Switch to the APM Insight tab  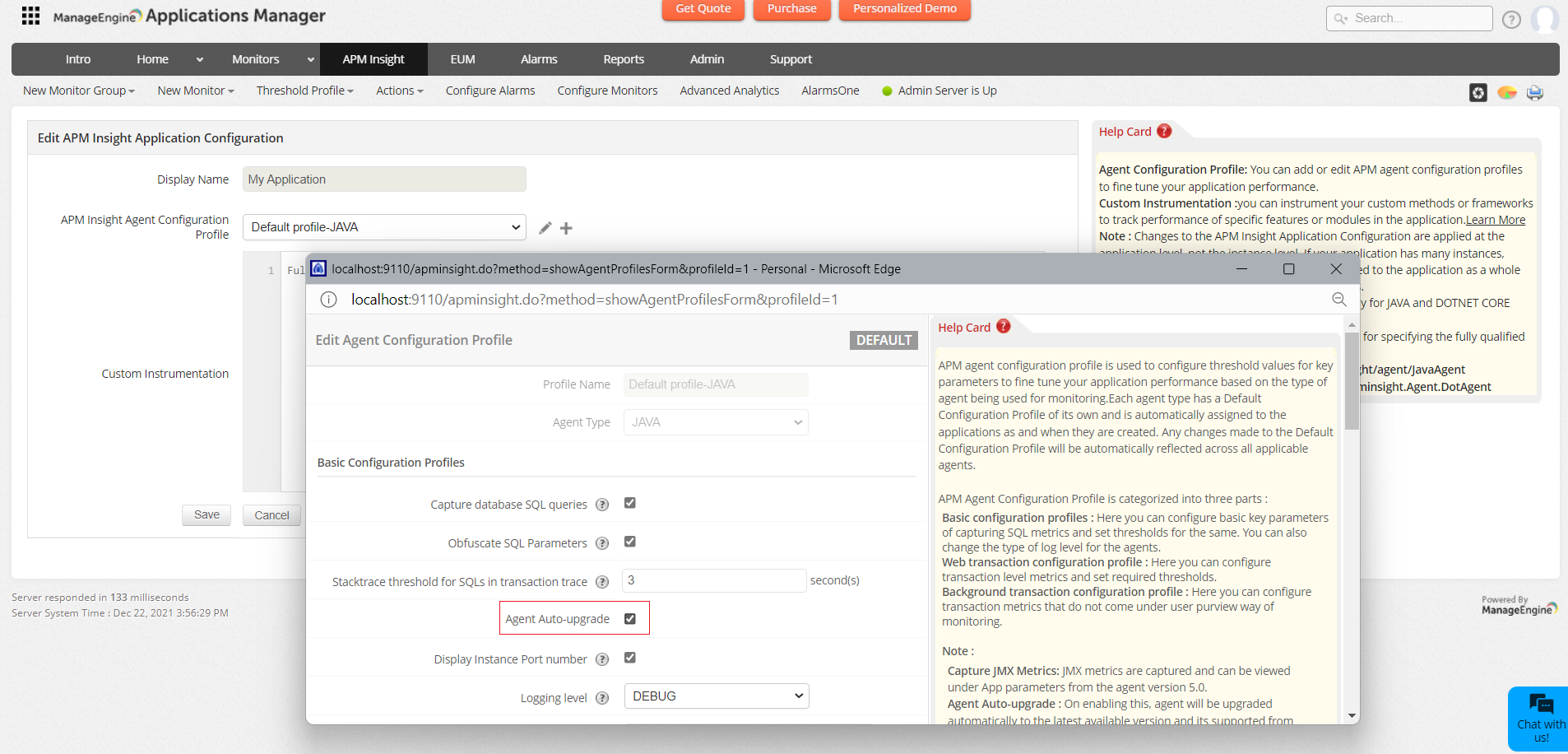[373, 59]
